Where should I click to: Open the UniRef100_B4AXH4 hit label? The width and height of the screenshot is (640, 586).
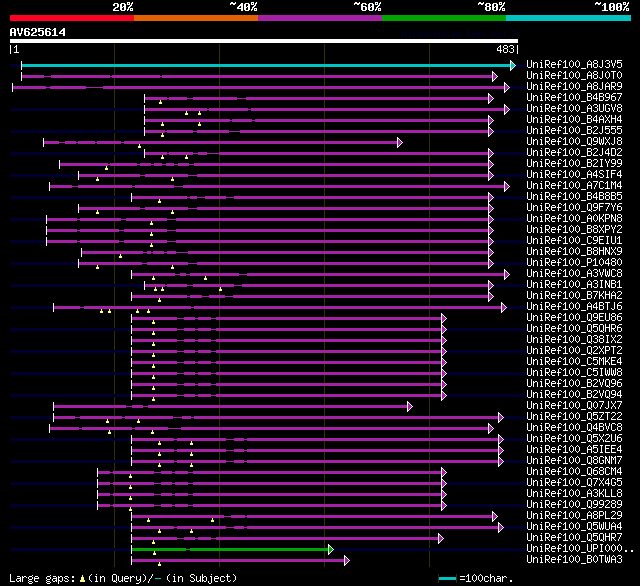(x=574, y=120)
